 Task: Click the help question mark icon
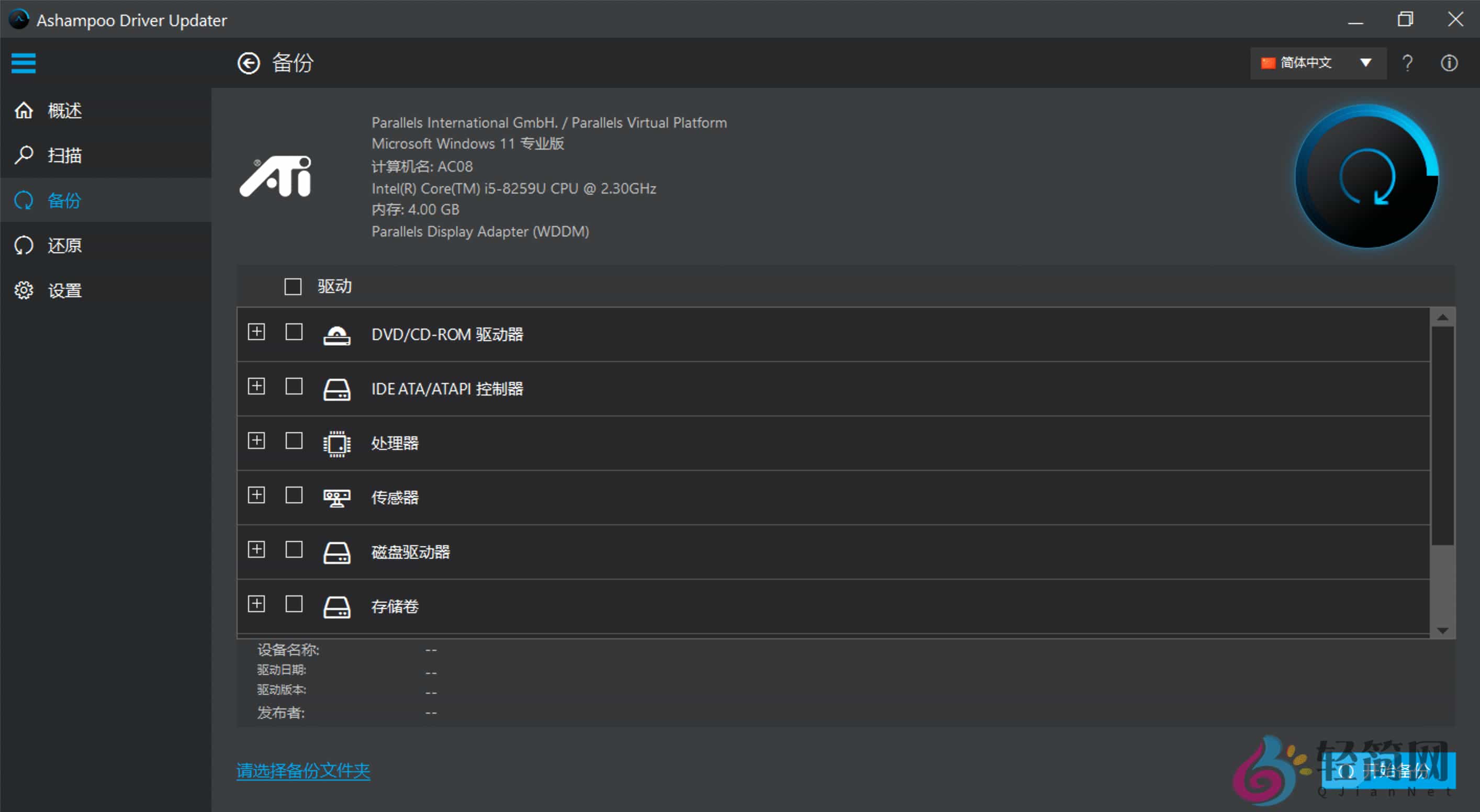click(1407, 63)
